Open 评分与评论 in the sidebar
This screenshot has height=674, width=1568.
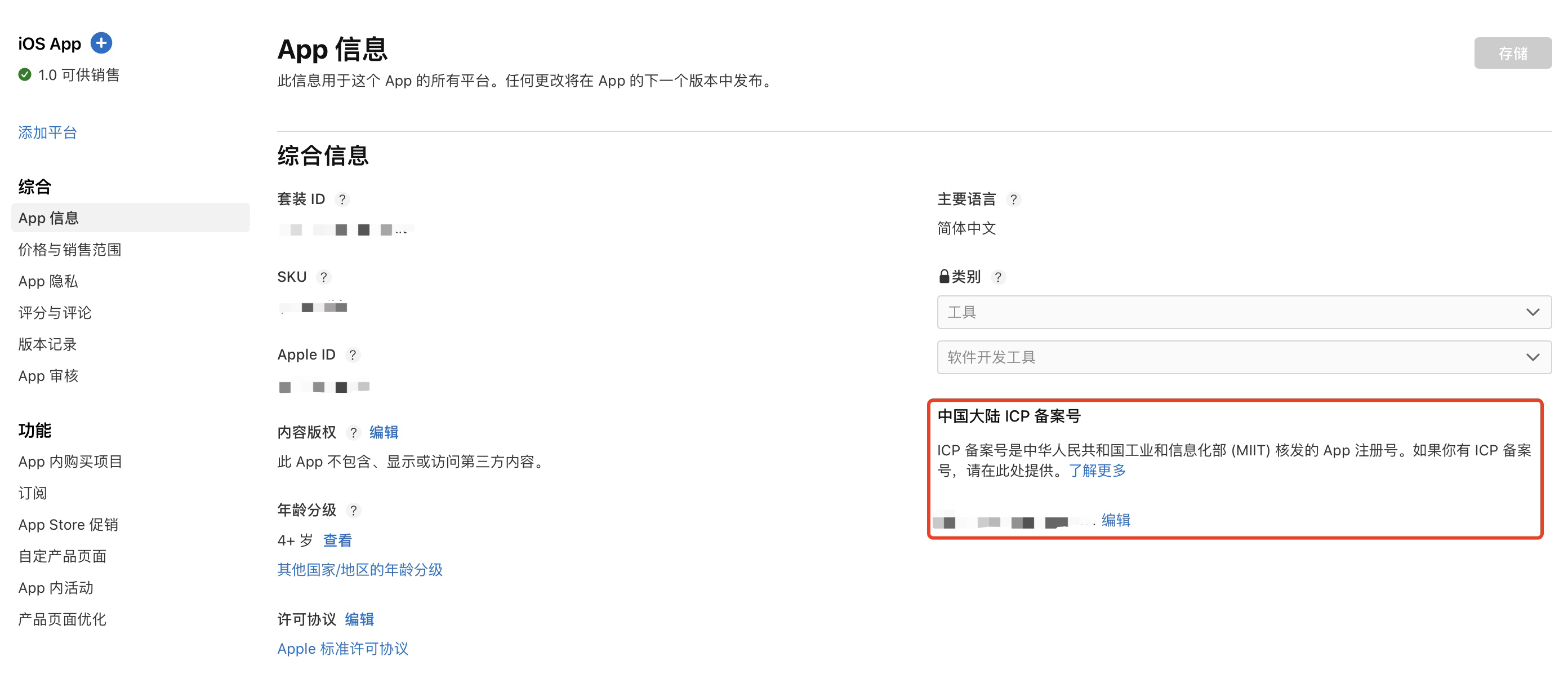55,313
